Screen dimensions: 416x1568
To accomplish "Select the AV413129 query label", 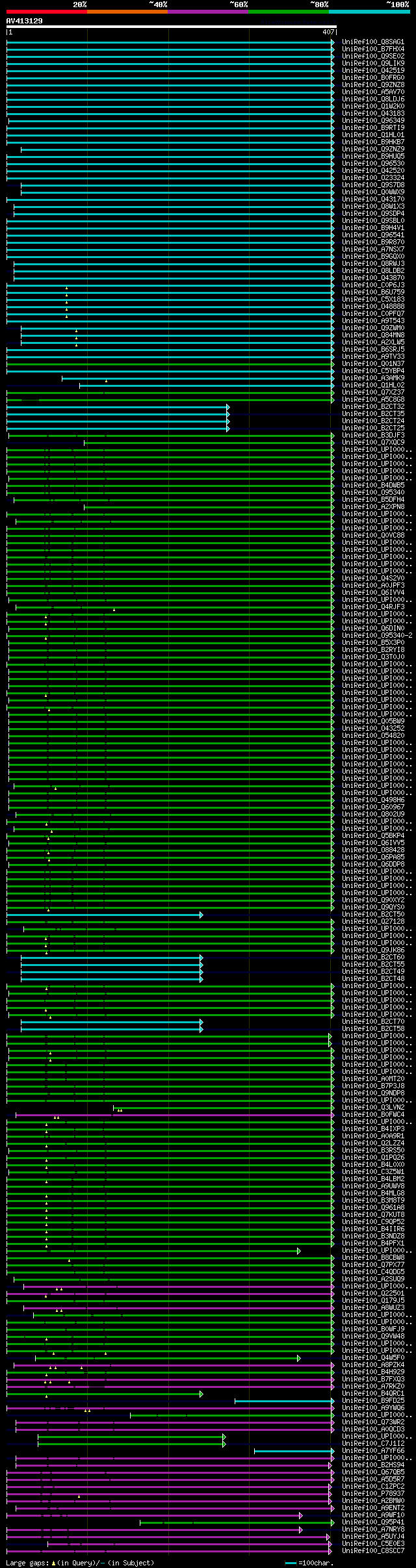I will click(x=25, y=21).
